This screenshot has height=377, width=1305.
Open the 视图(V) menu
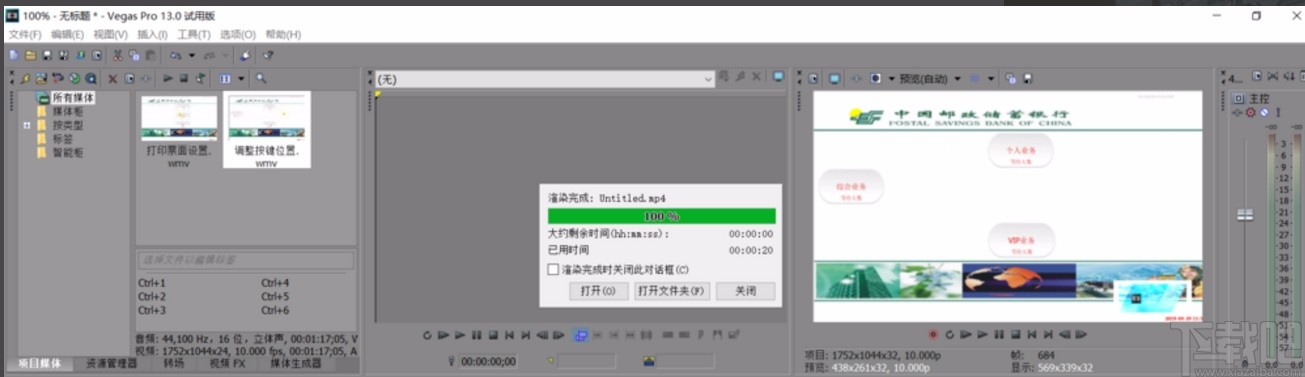pyautogui.click(x=110, y=35)
